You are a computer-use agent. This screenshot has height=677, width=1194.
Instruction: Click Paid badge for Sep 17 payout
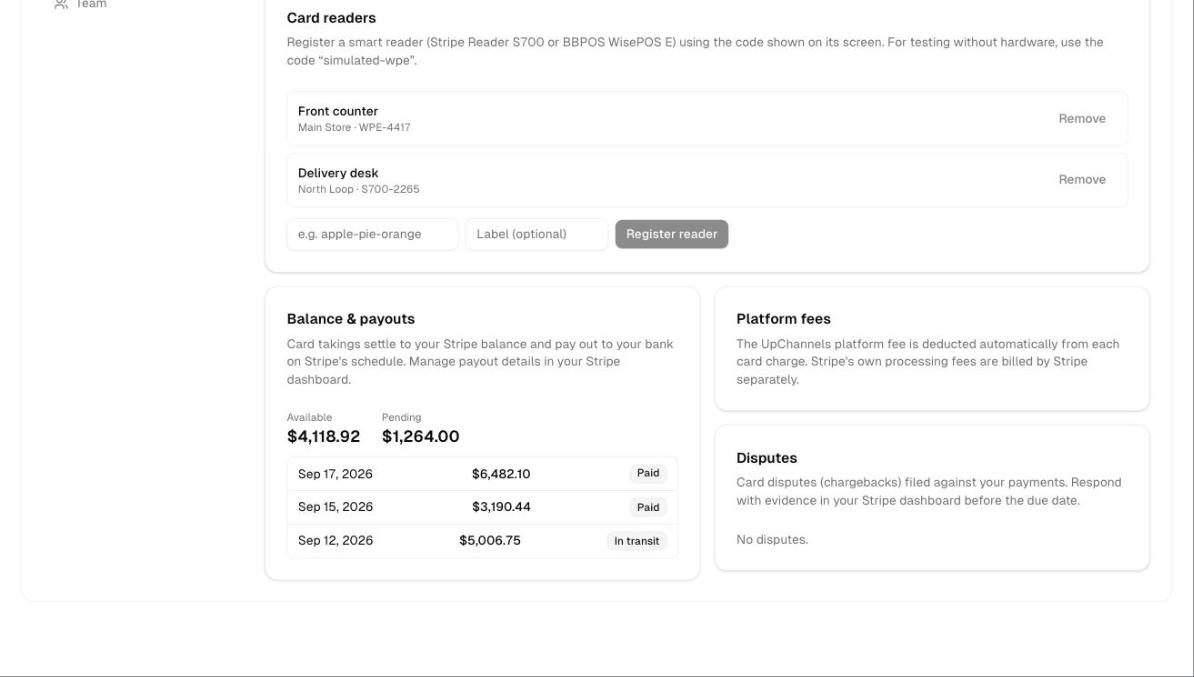pos(648,474)
